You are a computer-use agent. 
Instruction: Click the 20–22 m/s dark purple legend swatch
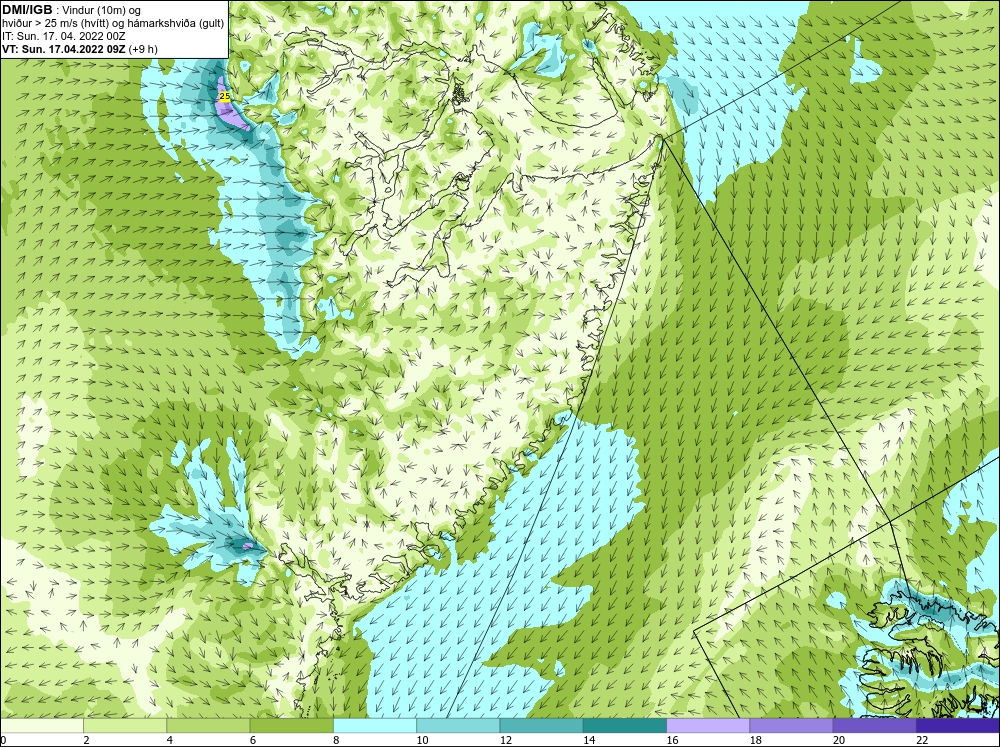tap(875, 725)
